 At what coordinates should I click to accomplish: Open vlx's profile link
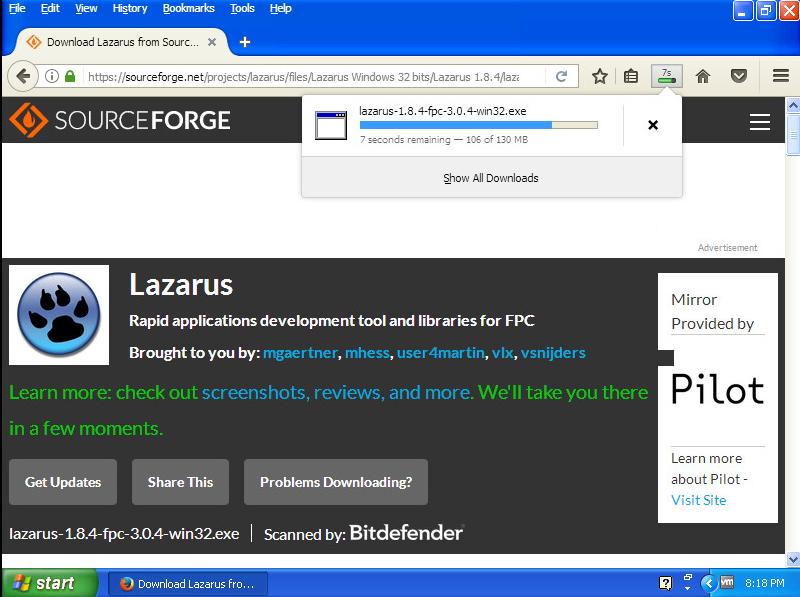[x=503, y=353]
